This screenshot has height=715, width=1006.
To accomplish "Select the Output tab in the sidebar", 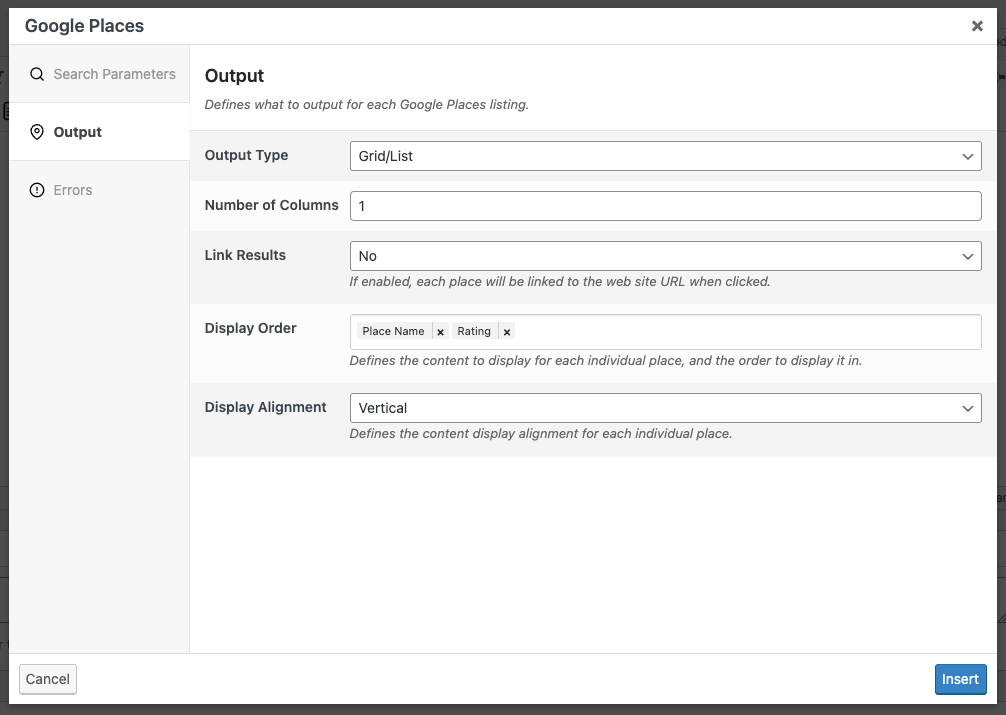I will pyautogui.click(x=75, y=131).
